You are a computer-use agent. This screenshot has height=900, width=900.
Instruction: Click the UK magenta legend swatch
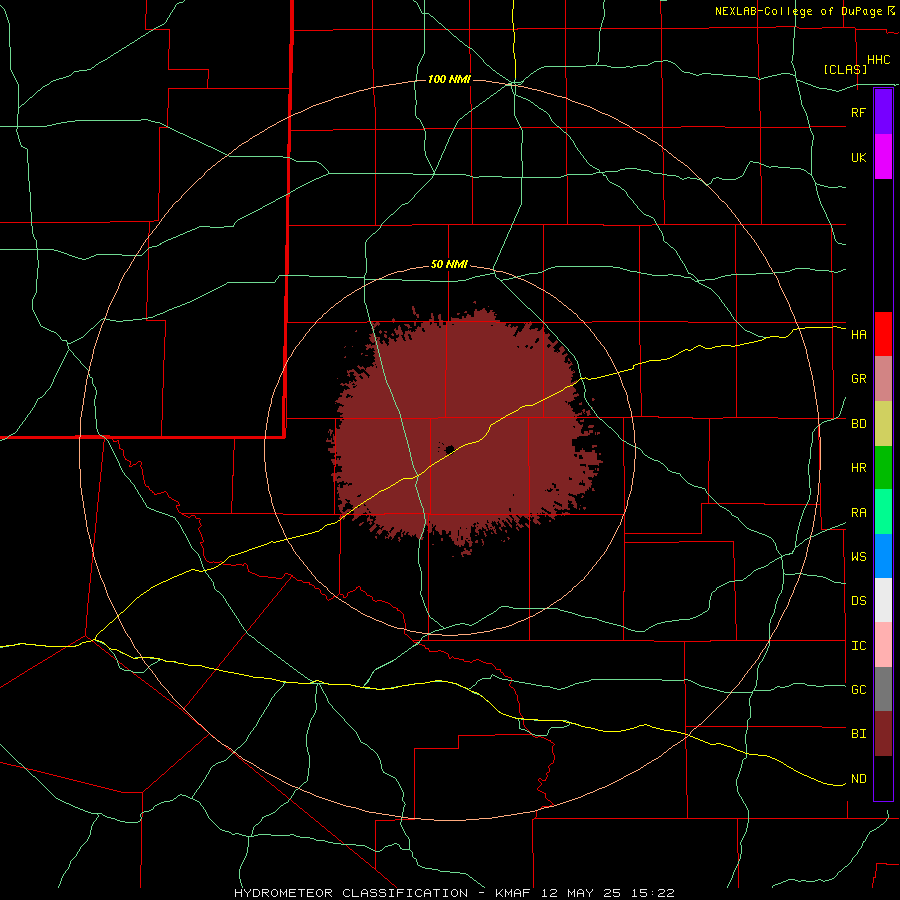(x=883, y=157)
